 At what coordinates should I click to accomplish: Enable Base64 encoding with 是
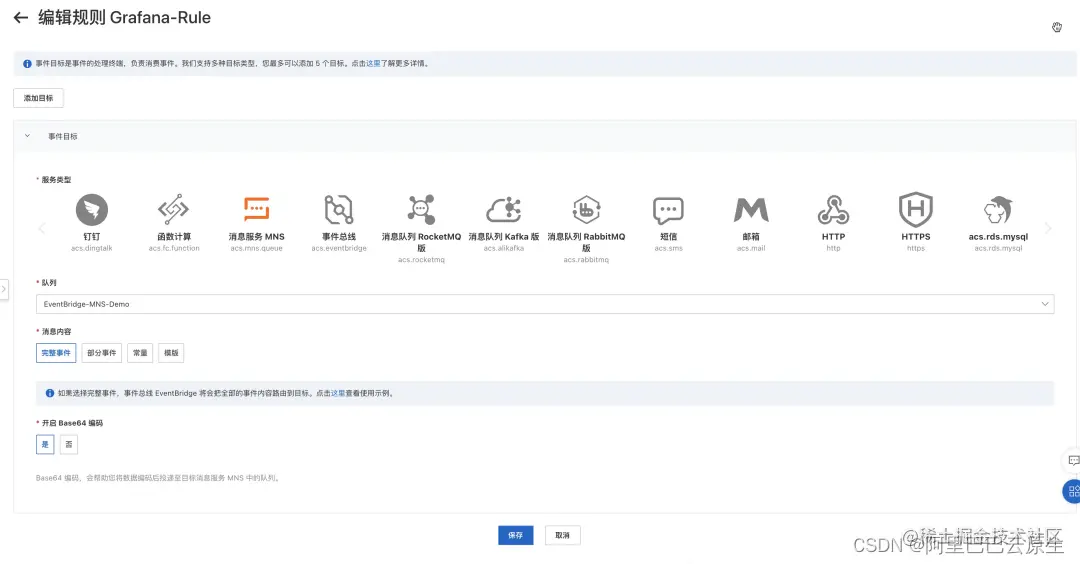click(45, 444)
